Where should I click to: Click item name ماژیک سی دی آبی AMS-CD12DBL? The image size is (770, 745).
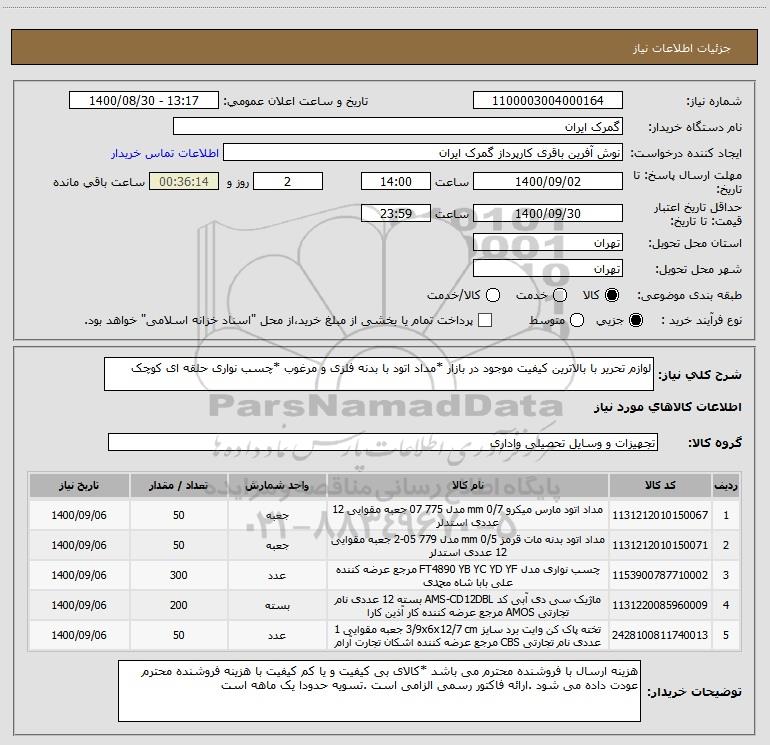click(468, 606)
